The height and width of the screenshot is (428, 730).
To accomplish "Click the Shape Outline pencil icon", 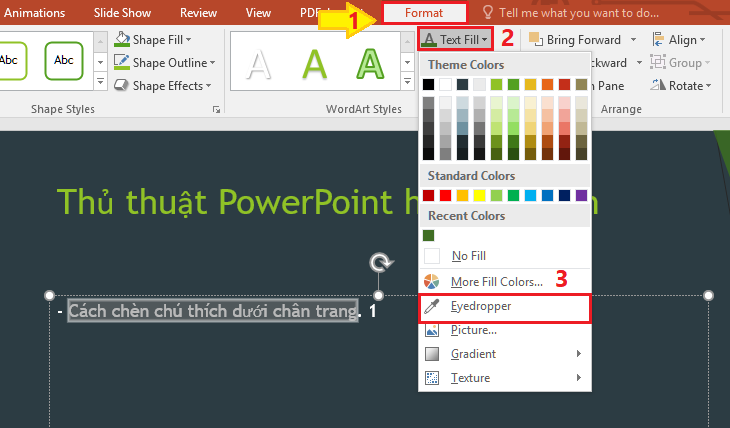I will point(122,62).
